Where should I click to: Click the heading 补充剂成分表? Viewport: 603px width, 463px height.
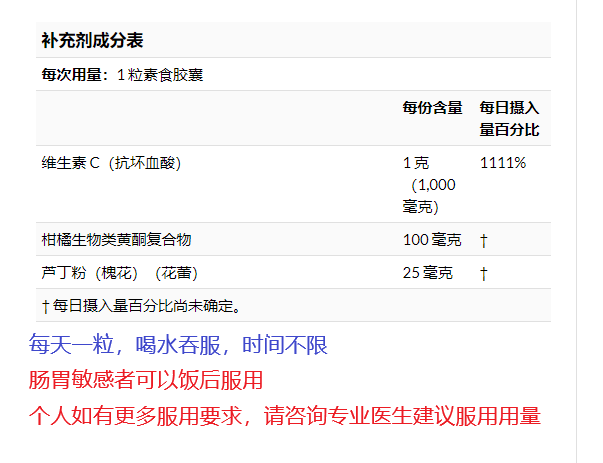point(92,40)
